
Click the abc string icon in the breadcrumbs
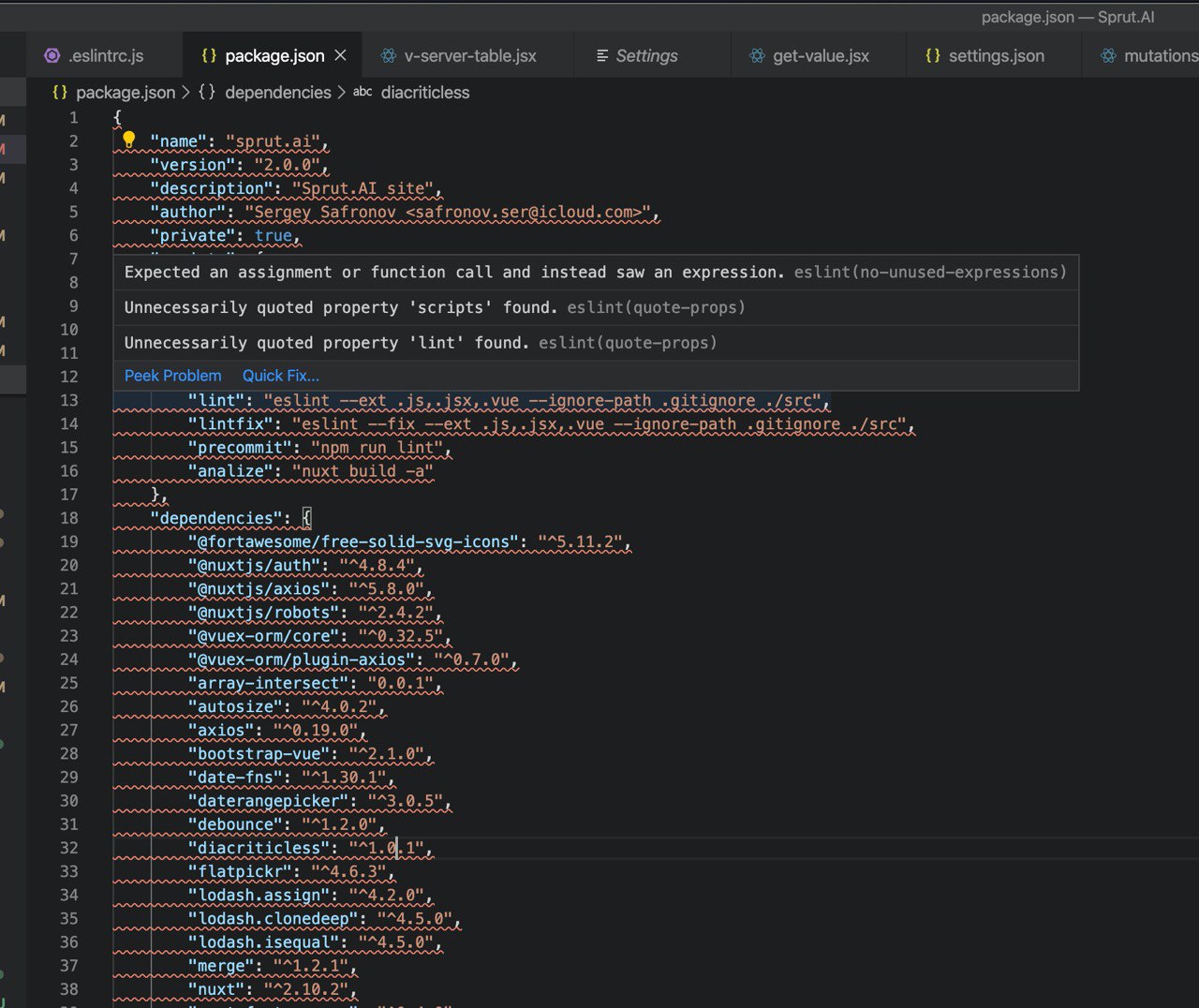pos(363,92)
